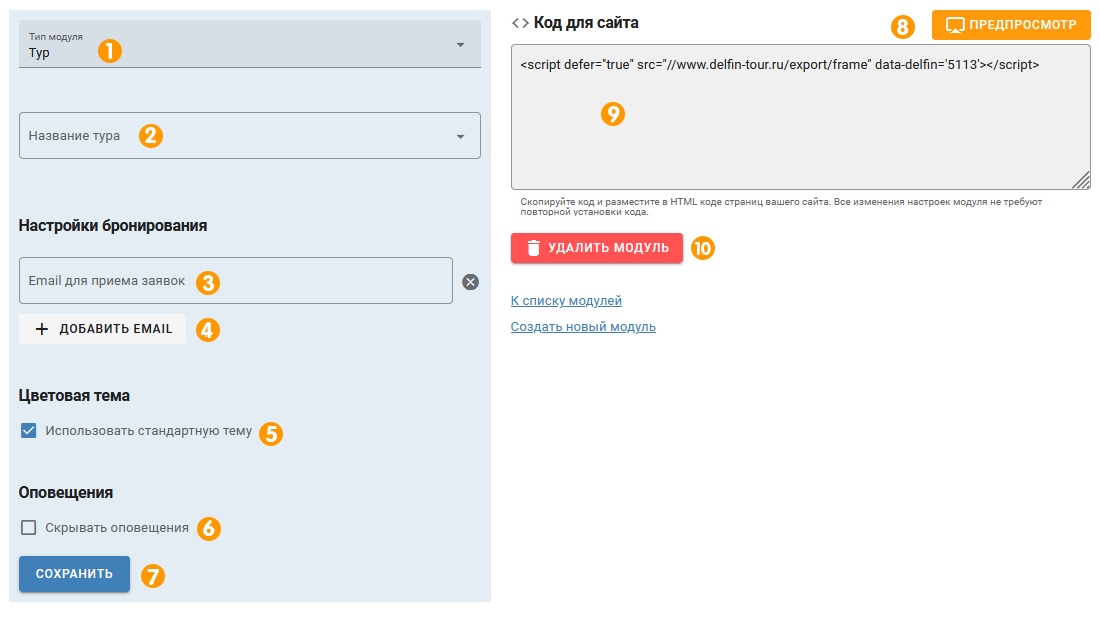Click the code brackets icon beside Код для сайта
The image size is (1100, 623).
pos(520,22)
